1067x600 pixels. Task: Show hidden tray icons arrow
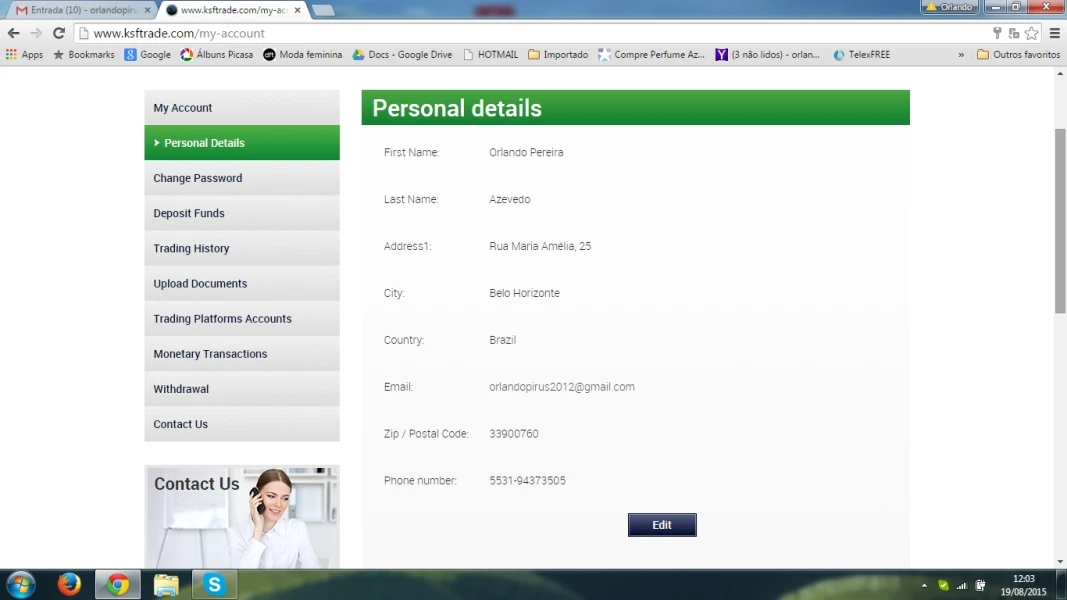924,585
